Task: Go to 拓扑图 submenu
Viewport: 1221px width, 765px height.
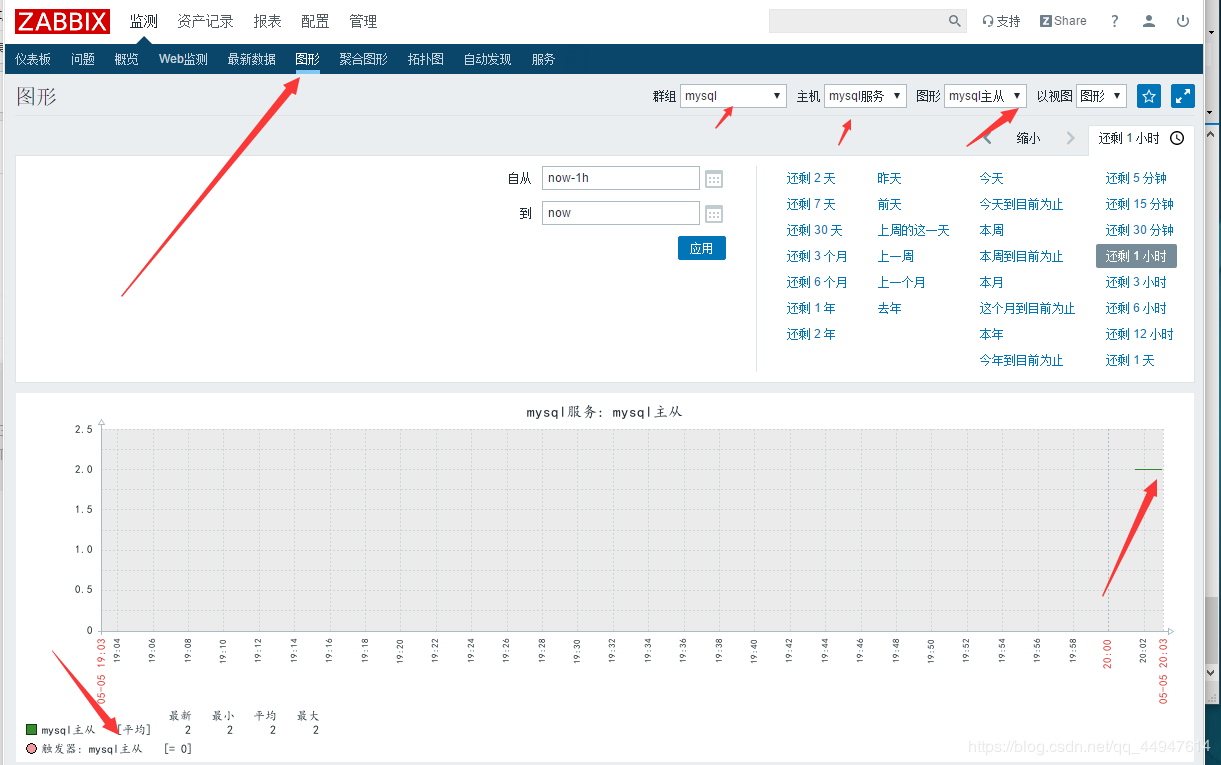Action: pyautogui.click(x=425, y=59)
